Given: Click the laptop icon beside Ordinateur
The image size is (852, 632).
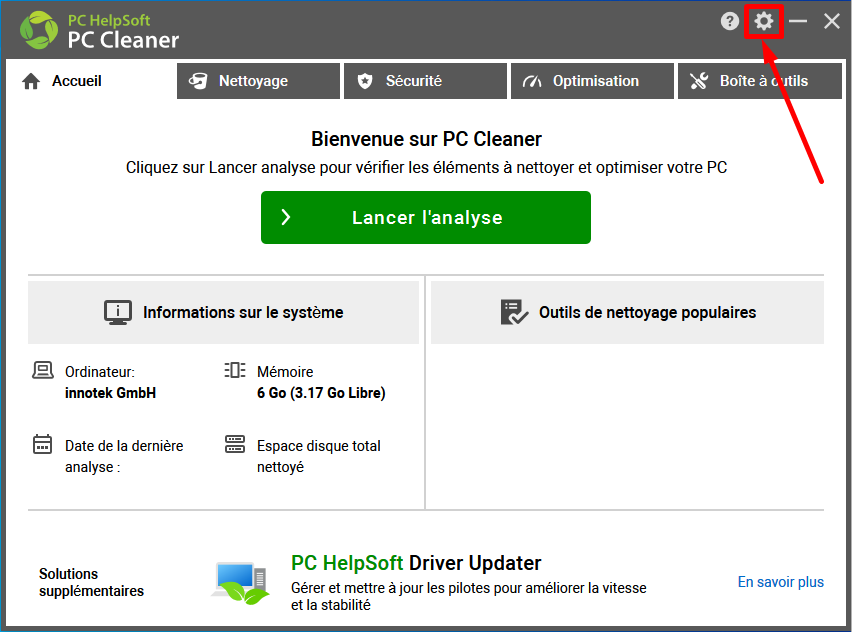Looking at the screenshot, I should [x=43, y=370].
